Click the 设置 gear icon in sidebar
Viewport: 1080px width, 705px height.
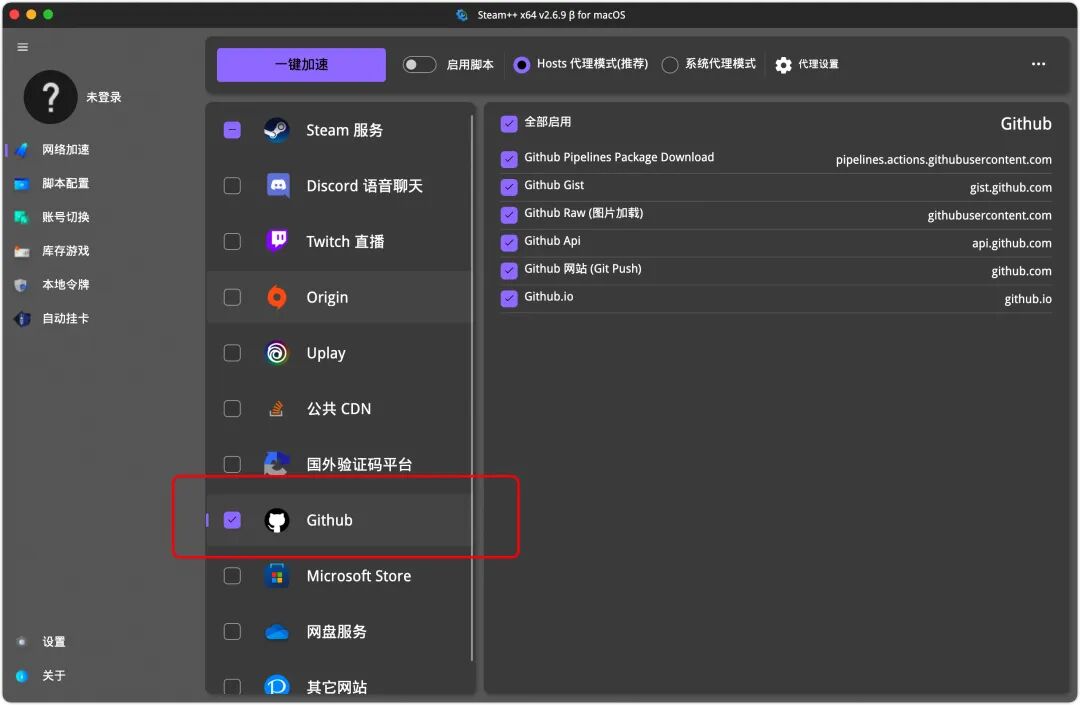click(22, 642)
